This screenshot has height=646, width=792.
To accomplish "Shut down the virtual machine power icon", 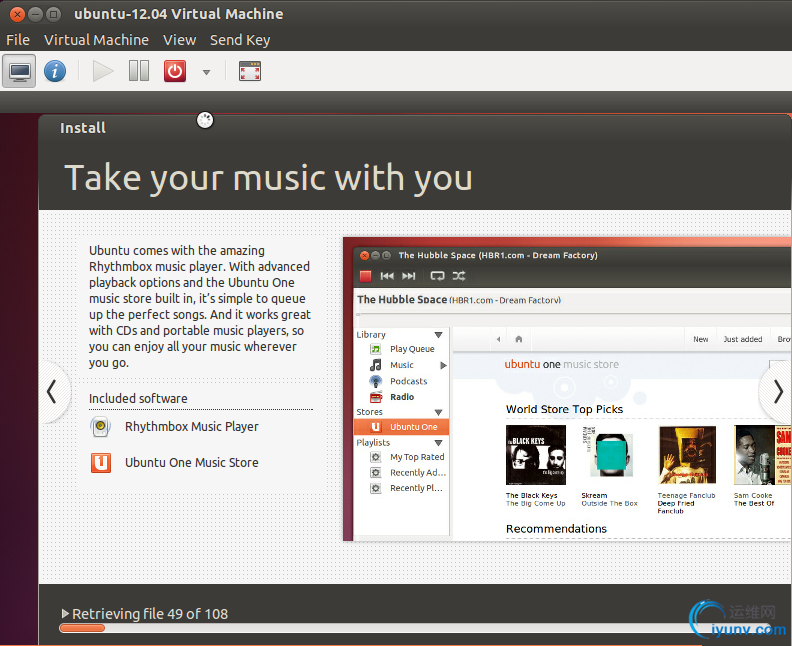I will pyautogui.click(x=175, y=71).
